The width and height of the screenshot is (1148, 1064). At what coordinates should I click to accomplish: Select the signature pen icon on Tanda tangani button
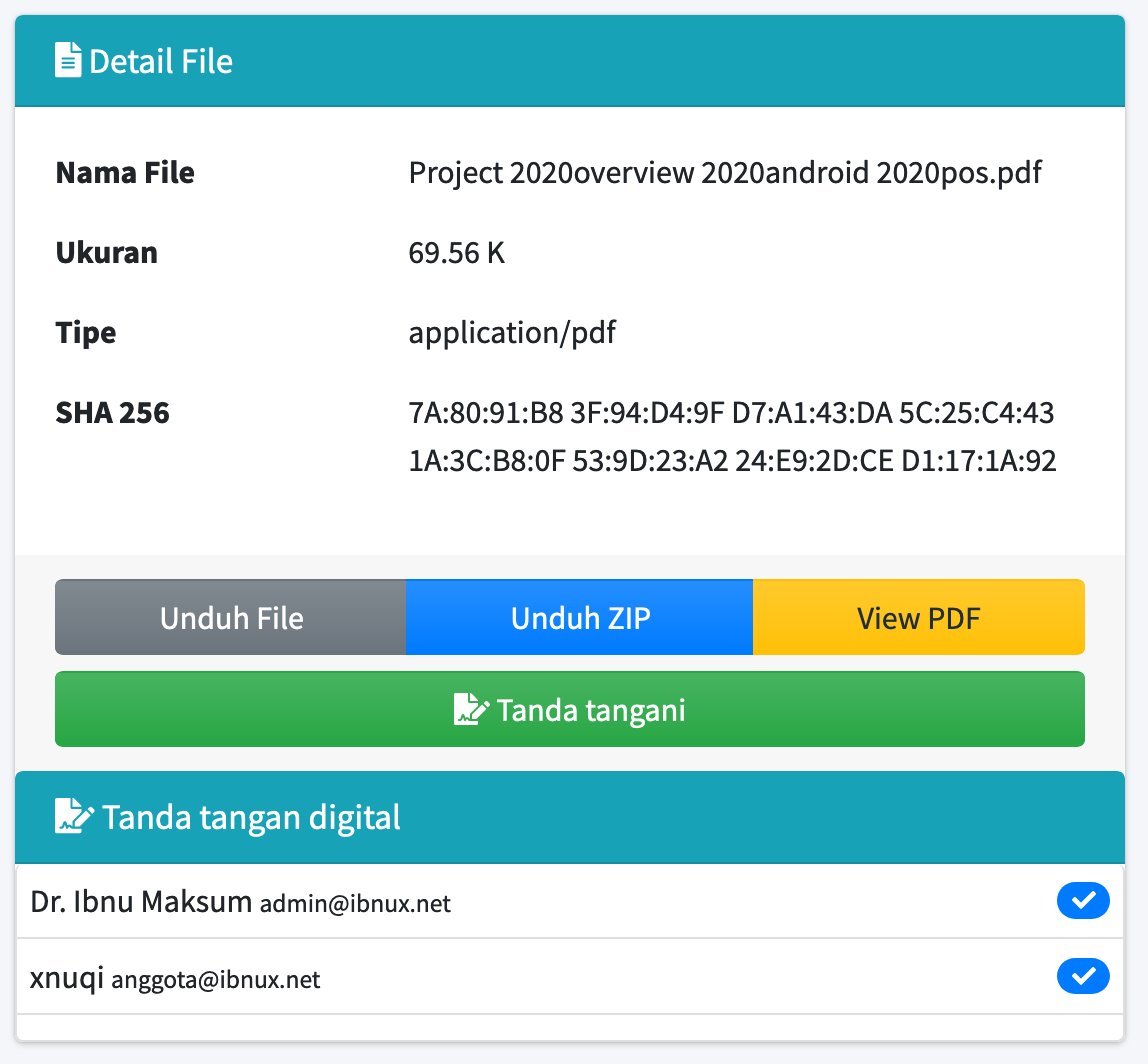(x=472, y=710)
